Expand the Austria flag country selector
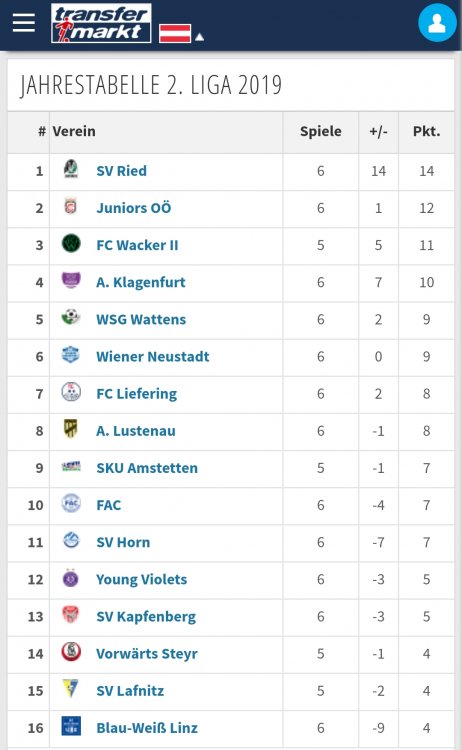This screenshot has height=750, width=462. coord(181,33)
